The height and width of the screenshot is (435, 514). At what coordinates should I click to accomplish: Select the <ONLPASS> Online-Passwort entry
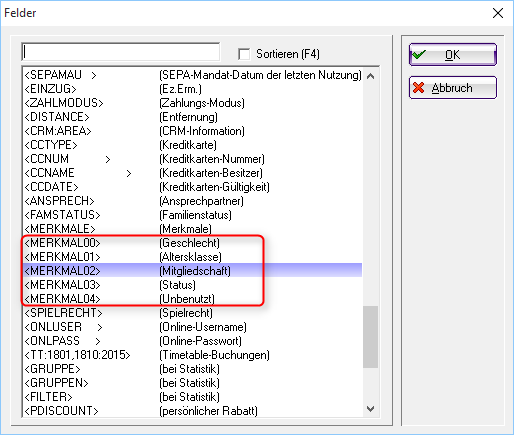pyautogui.click(x=193, y=341)
